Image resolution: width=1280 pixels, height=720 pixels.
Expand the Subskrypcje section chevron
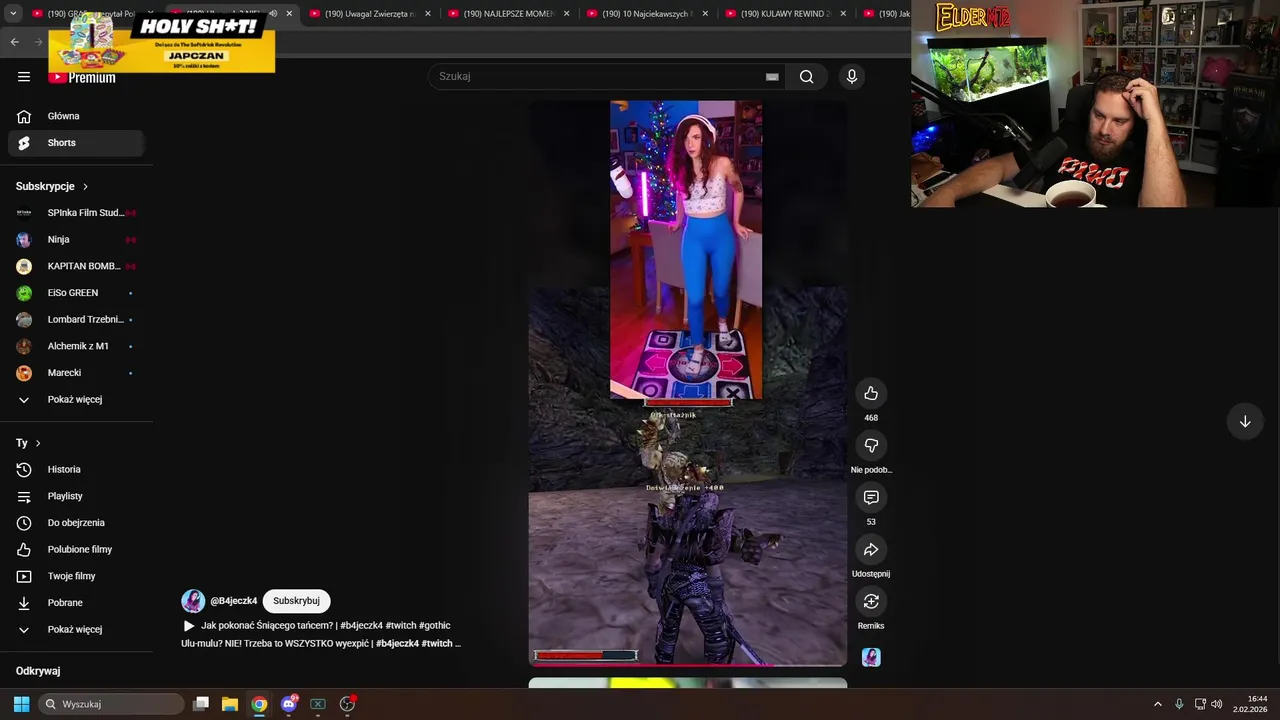click(85, 187)
